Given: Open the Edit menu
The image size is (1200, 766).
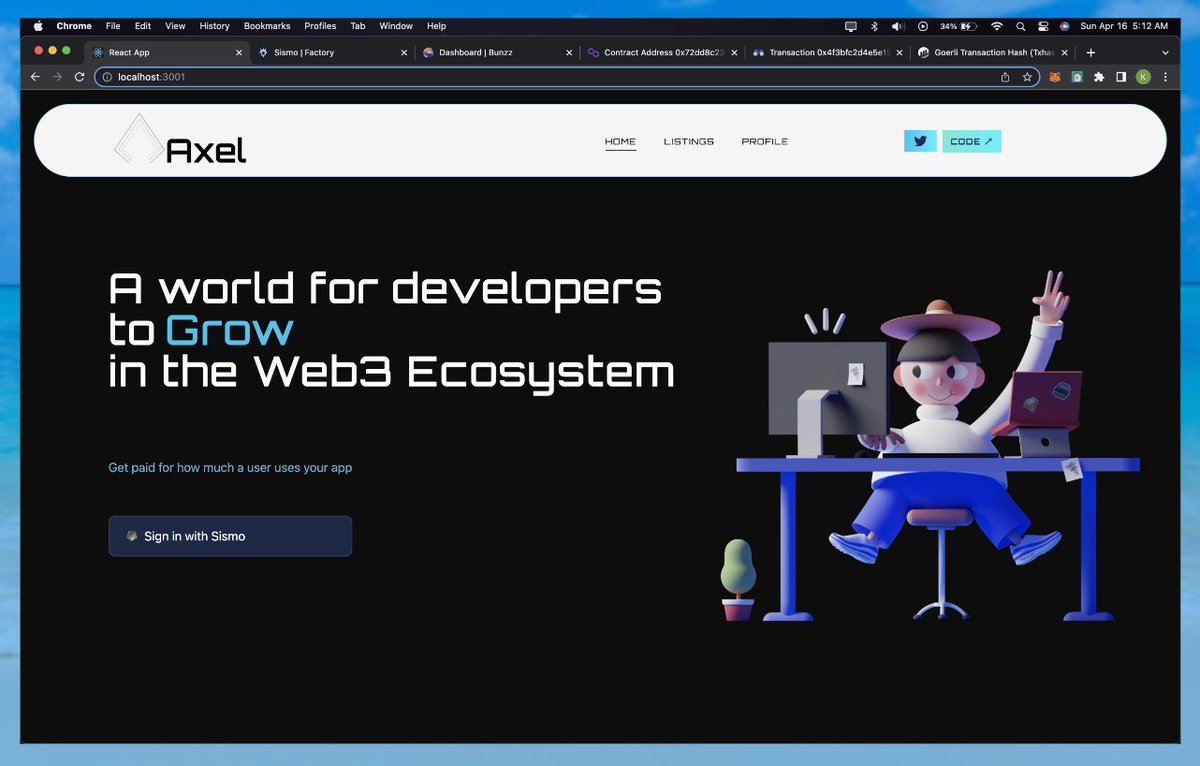Looking at the screenshot, I should coord(143,26).
